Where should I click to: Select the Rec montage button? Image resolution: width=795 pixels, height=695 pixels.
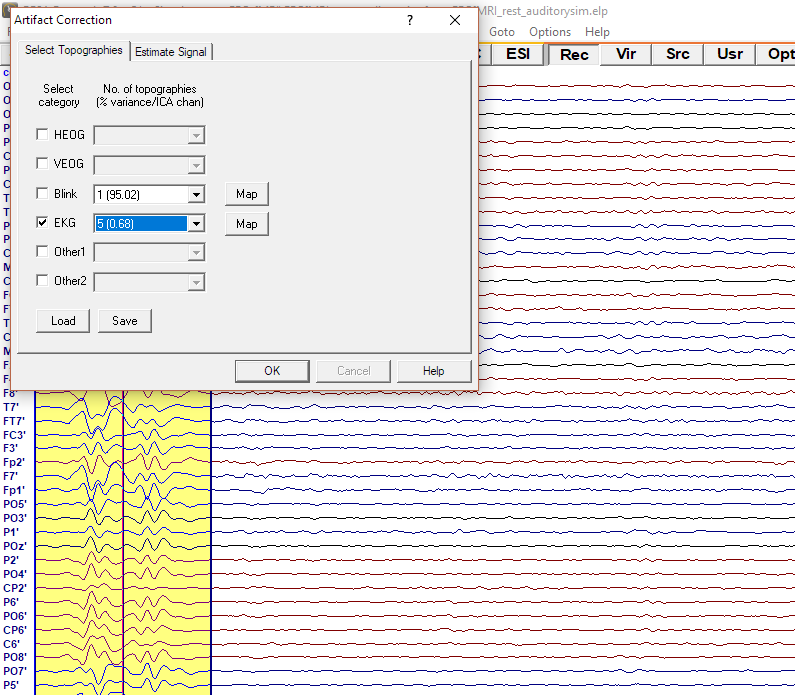[574, 54]
